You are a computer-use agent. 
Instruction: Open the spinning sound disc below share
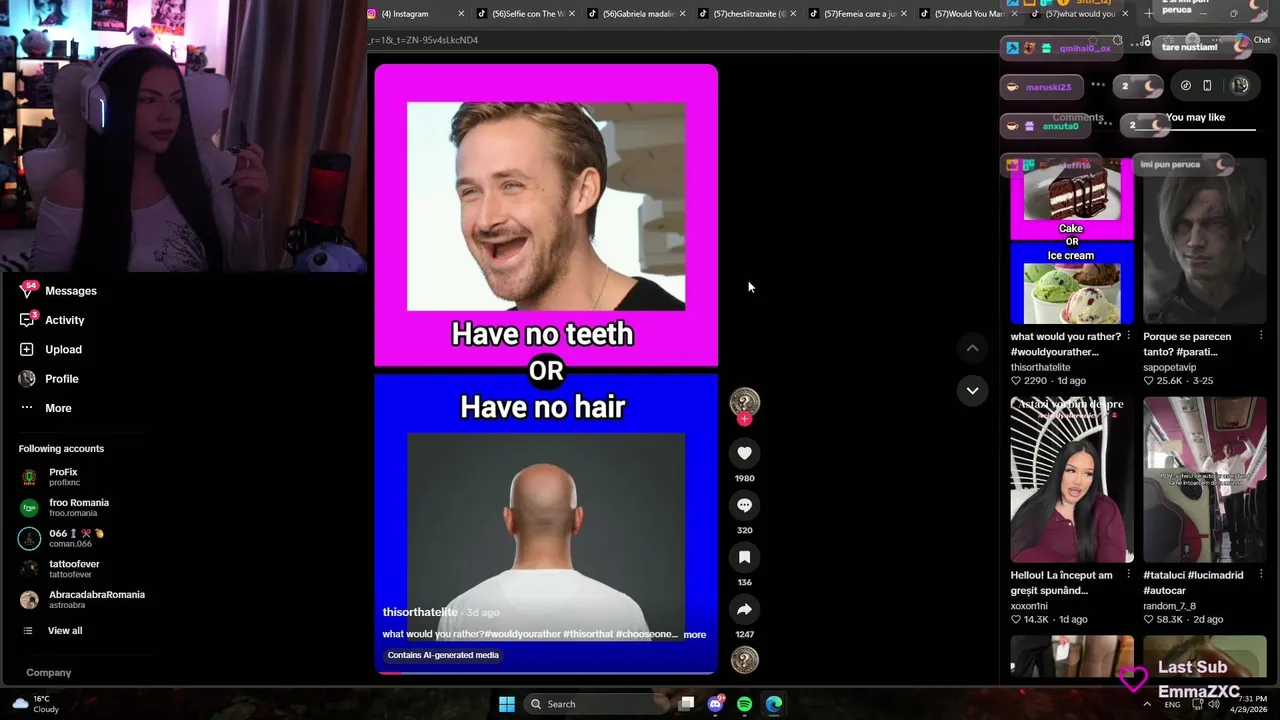pos(744,660)
